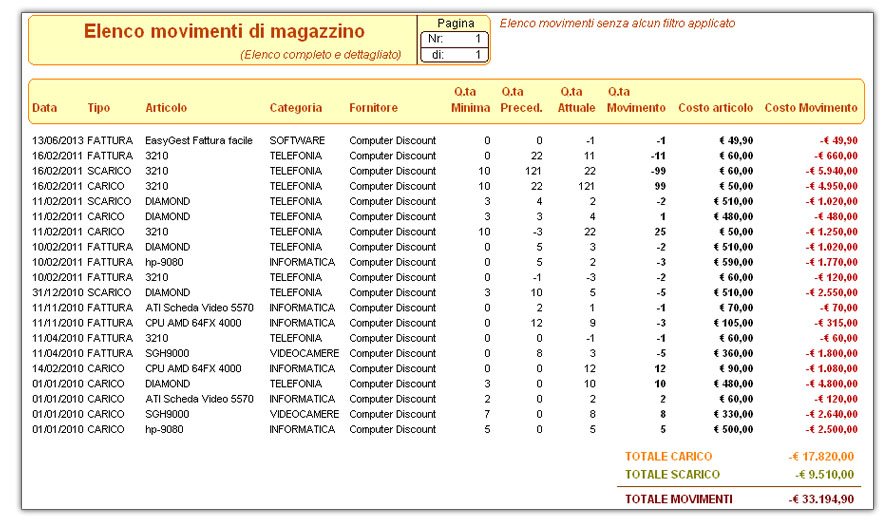Click the 'Tipo' column header
Image resolution: width=895 pixels, height=522 pixels.
[99, 108]
